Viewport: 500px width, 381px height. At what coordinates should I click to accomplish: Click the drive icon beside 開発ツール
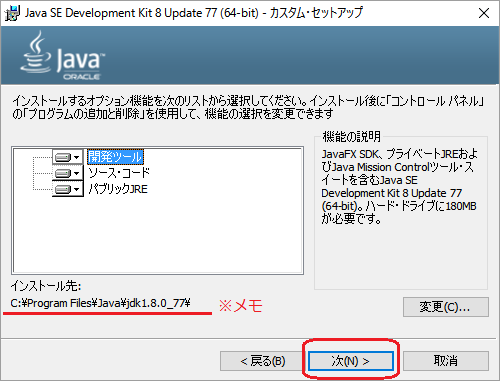[63, 157]
